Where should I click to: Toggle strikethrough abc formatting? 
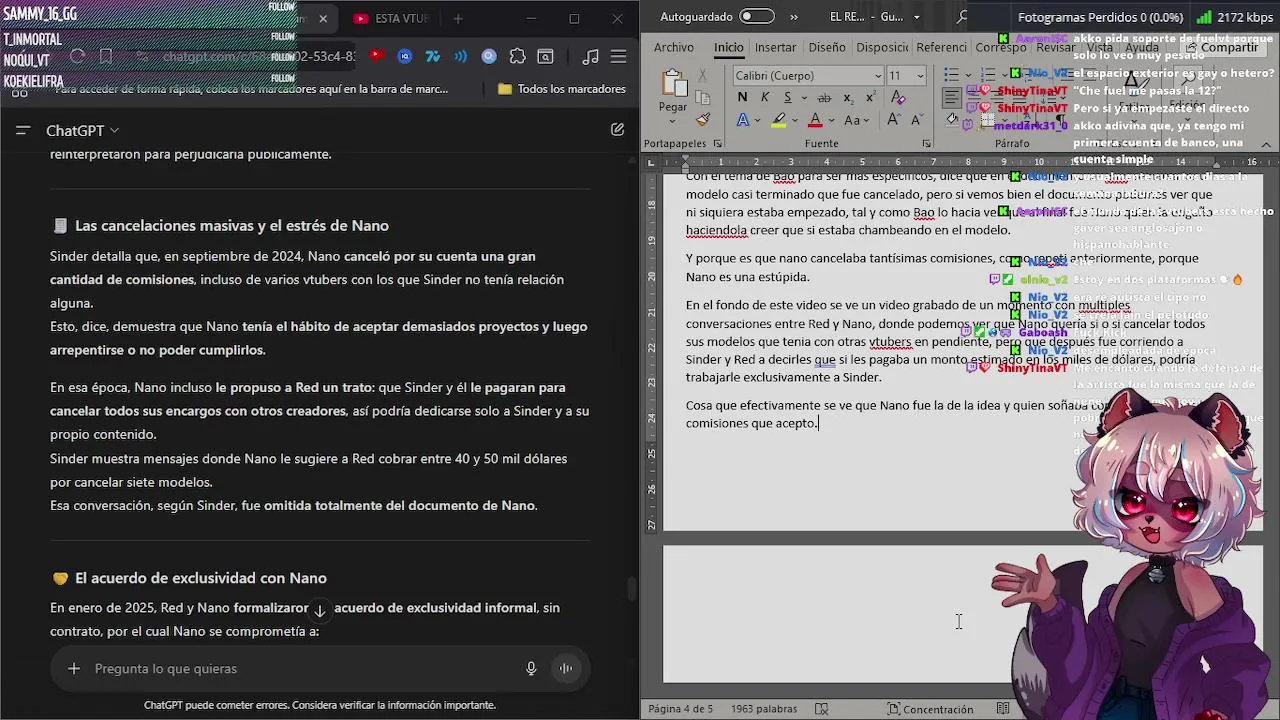point(824,97)
